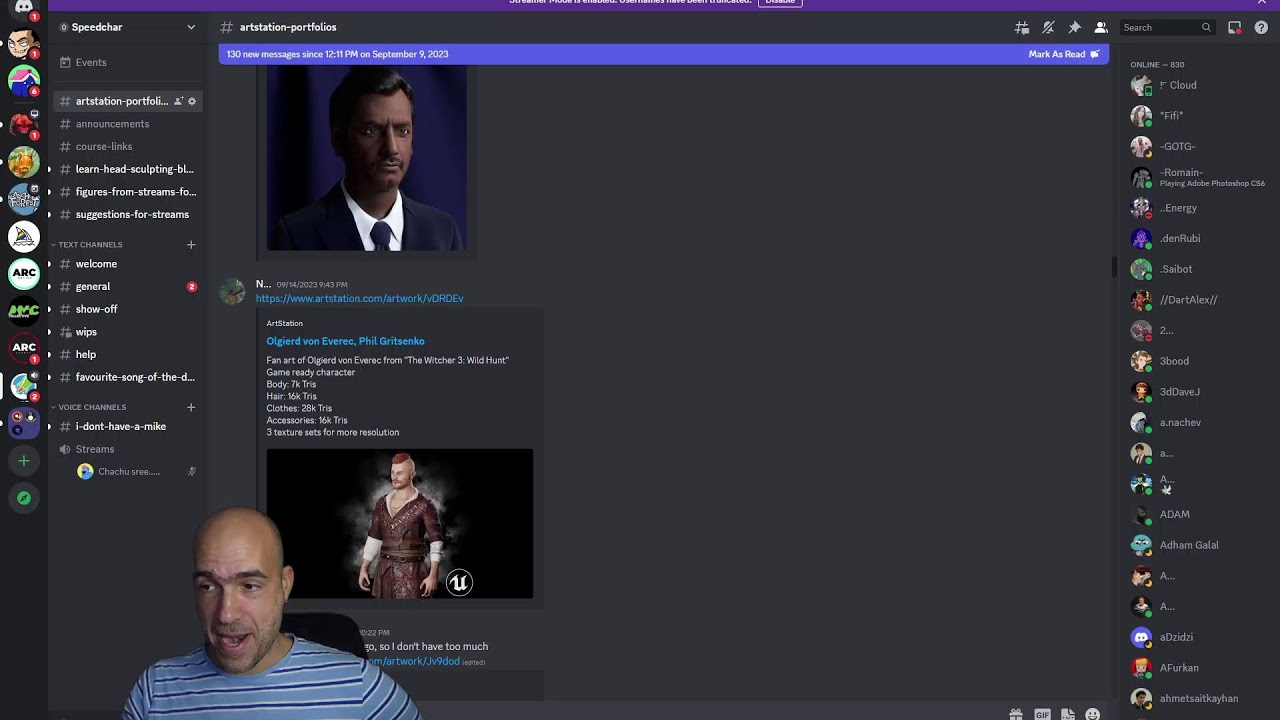Click the ArtStation embed provider name

click(284, 323)
